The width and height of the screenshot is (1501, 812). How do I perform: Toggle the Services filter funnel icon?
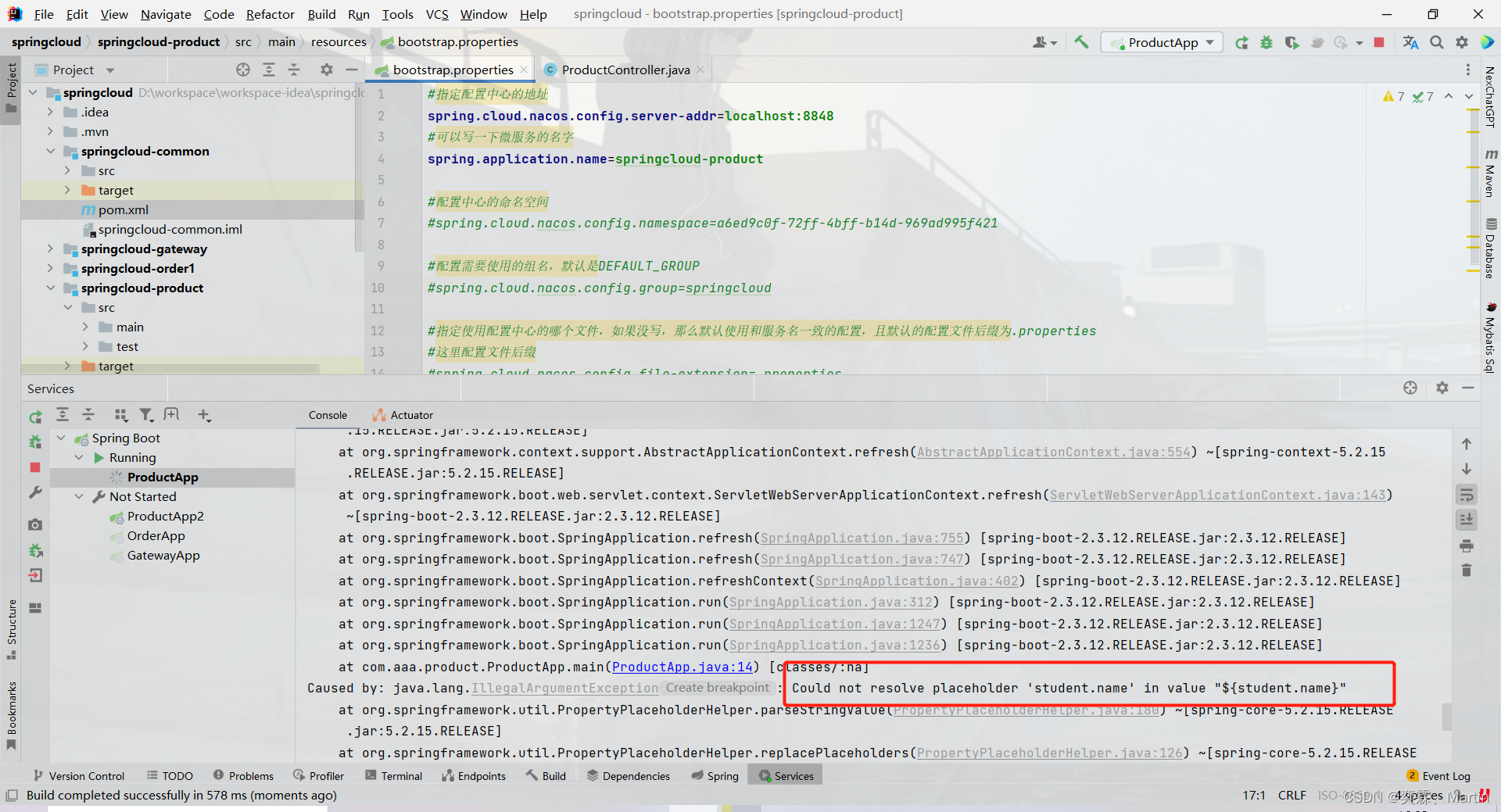click(x=146, y=415)
